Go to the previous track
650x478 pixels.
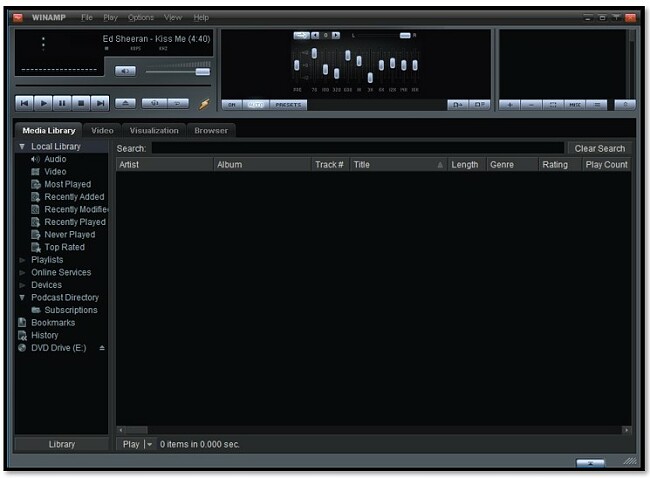pyautogui.click(x=24, y=103)
